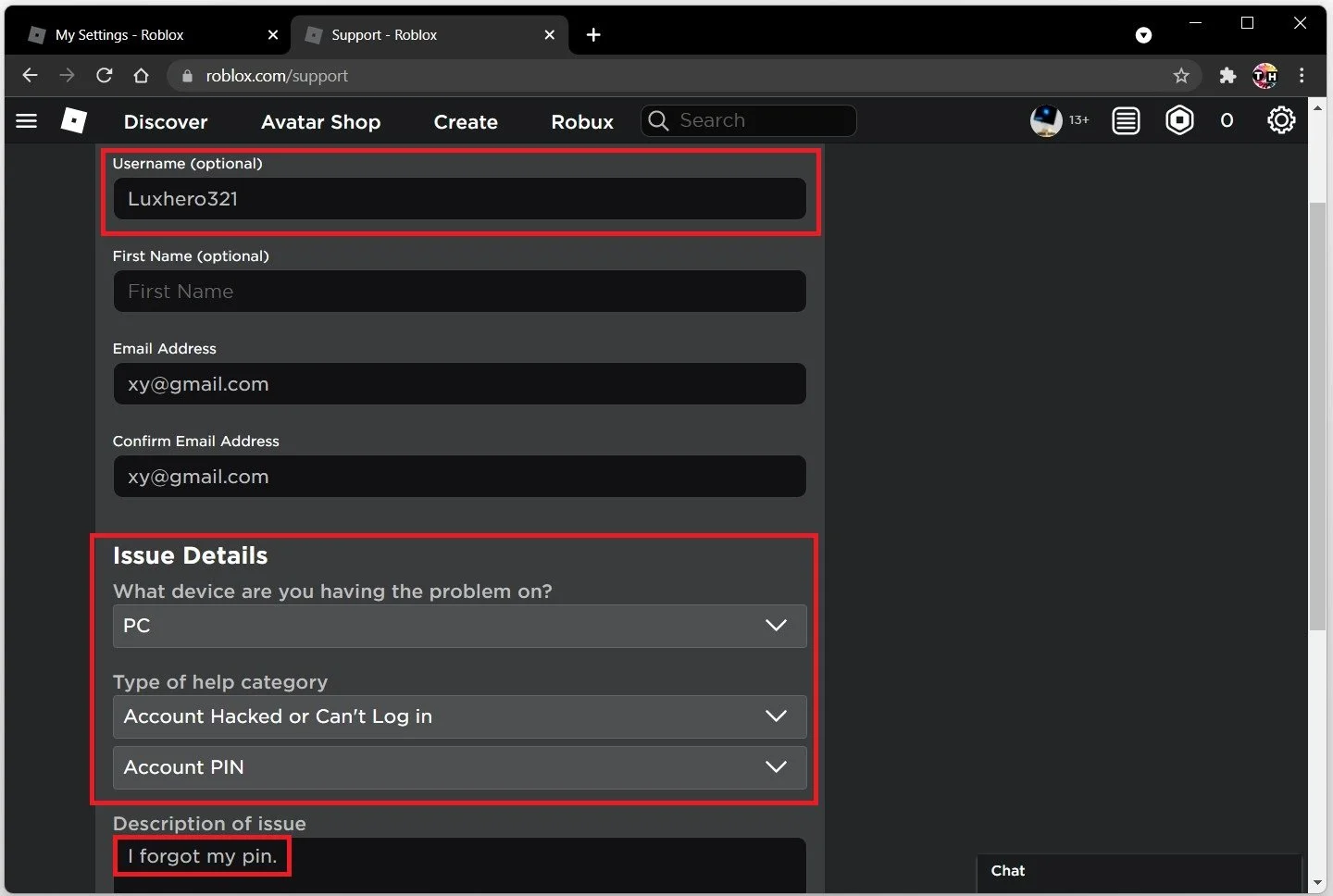Click the magnifier icon in Search box
The image size is (1333, 896).
[658, 120]
